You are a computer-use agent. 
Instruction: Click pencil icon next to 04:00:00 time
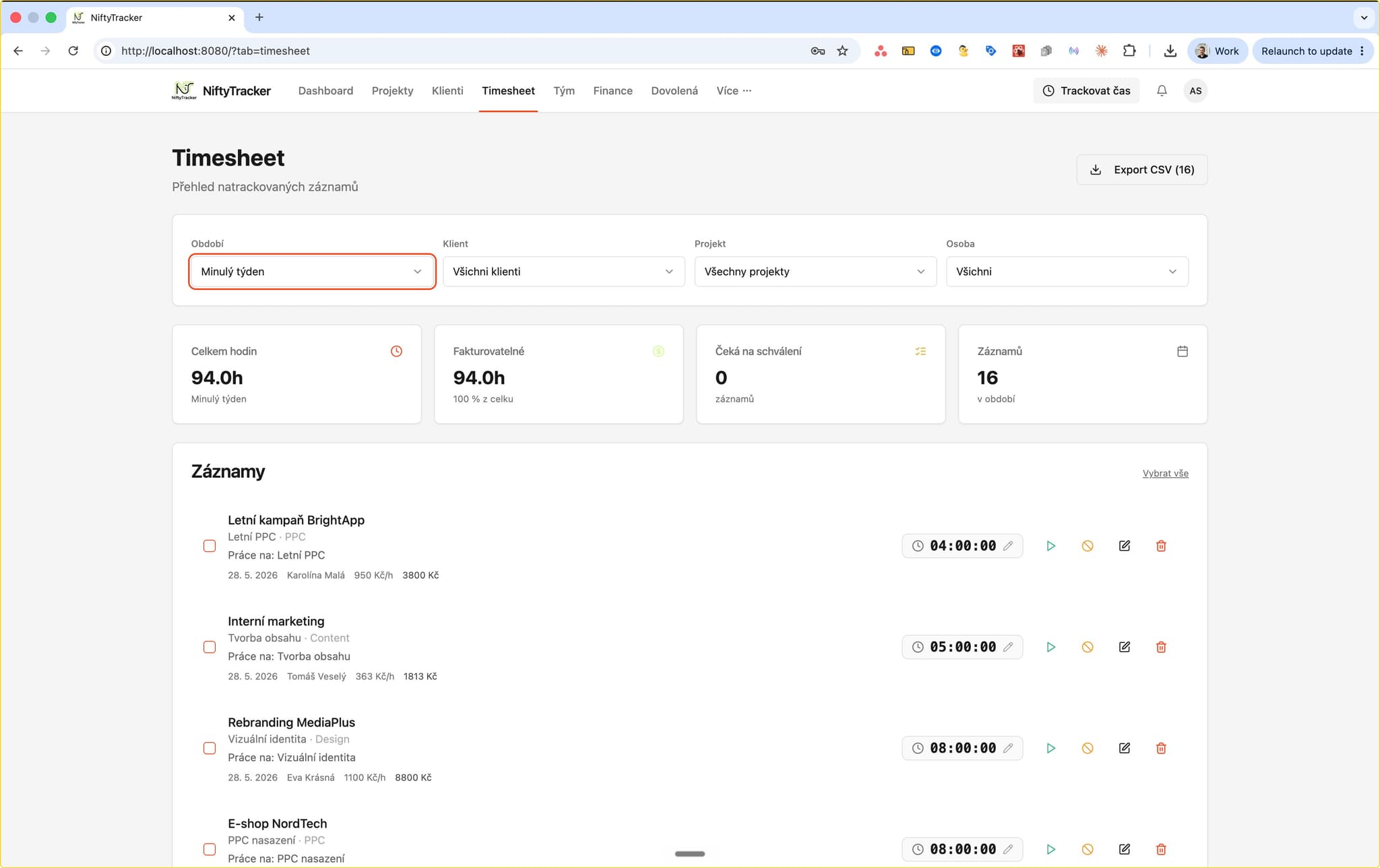point(1008,546)
